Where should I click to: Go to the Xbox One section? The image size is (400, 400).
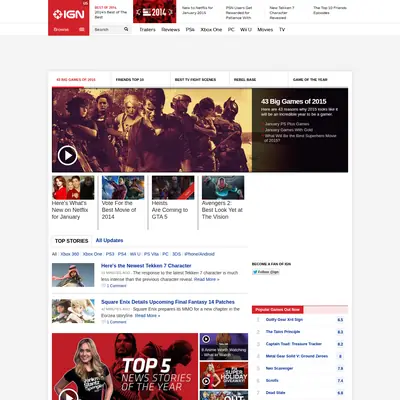(211, 29)
